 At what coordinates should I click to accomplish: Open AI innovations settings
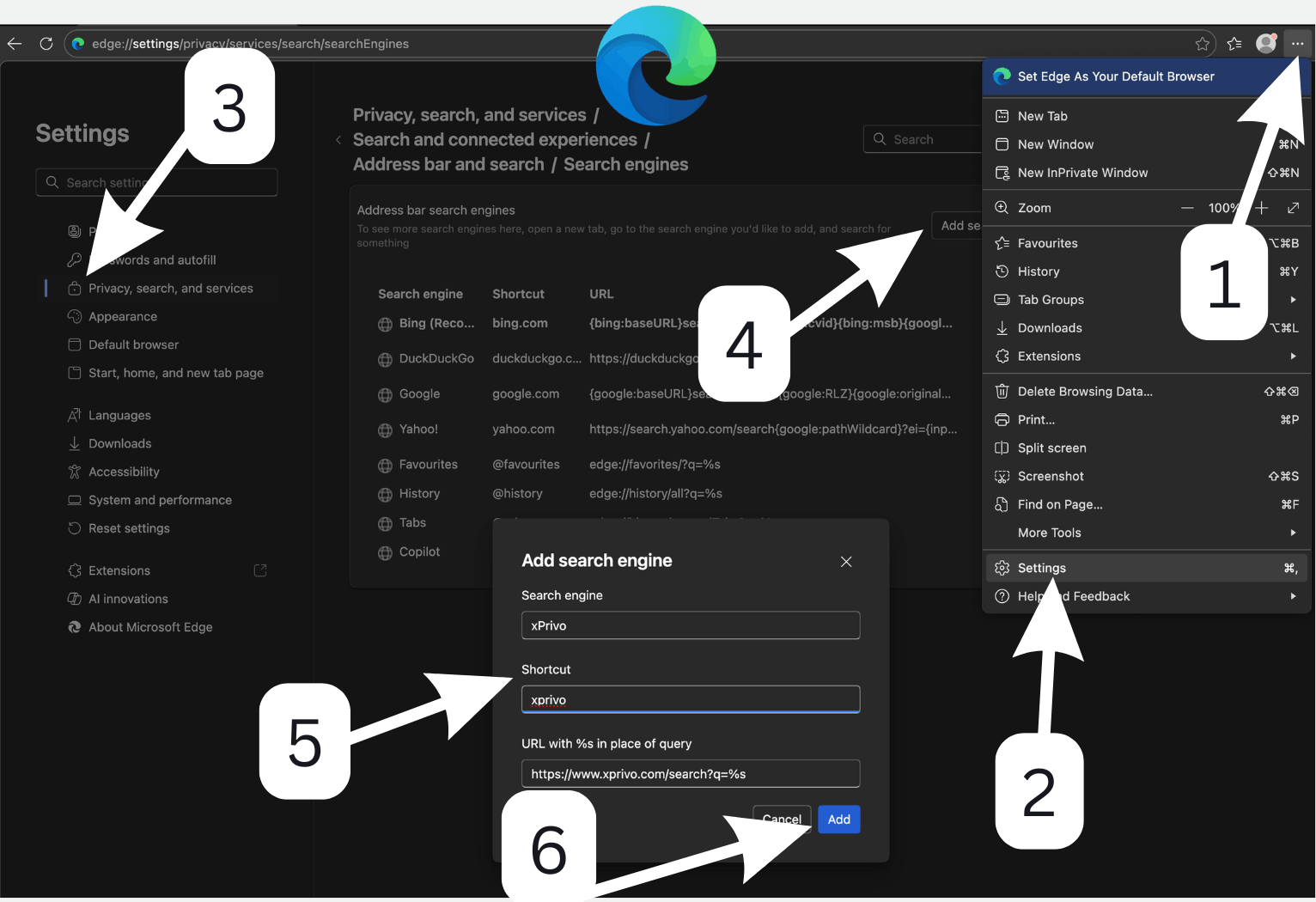(128, 600)
